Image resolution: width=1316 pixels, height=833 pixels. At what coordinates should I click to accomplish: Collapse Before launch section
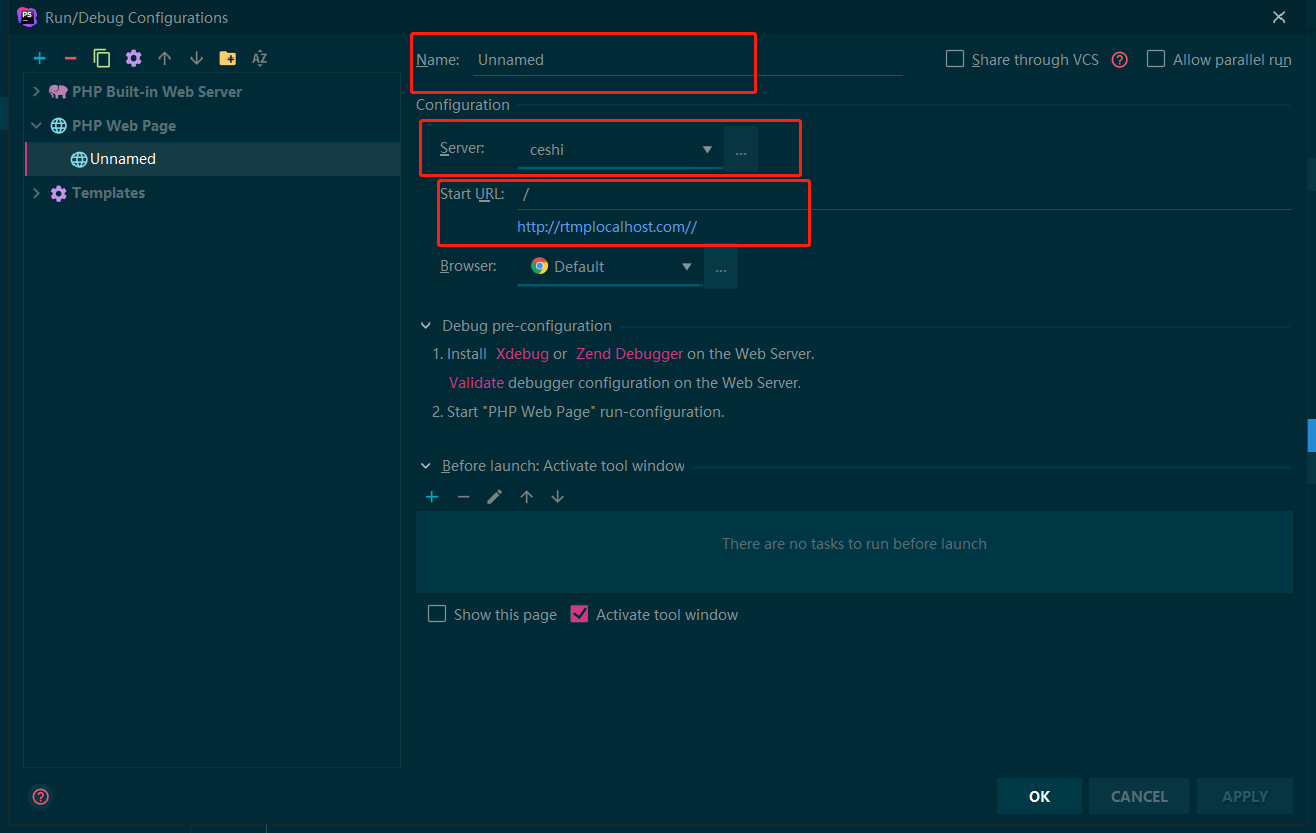coord(424,467)
